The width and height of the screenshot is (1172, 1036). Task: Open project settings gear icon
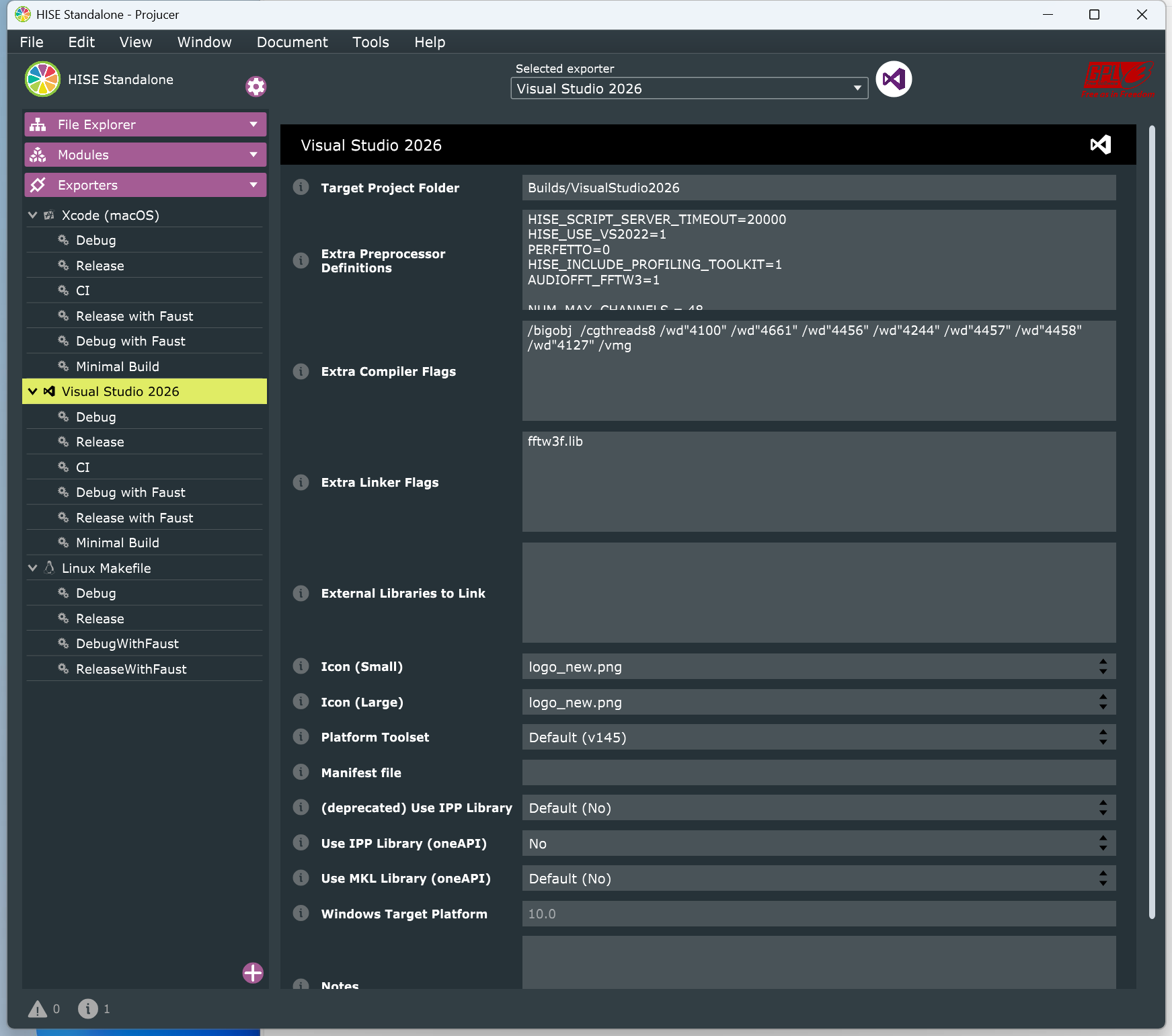[256, 87]
